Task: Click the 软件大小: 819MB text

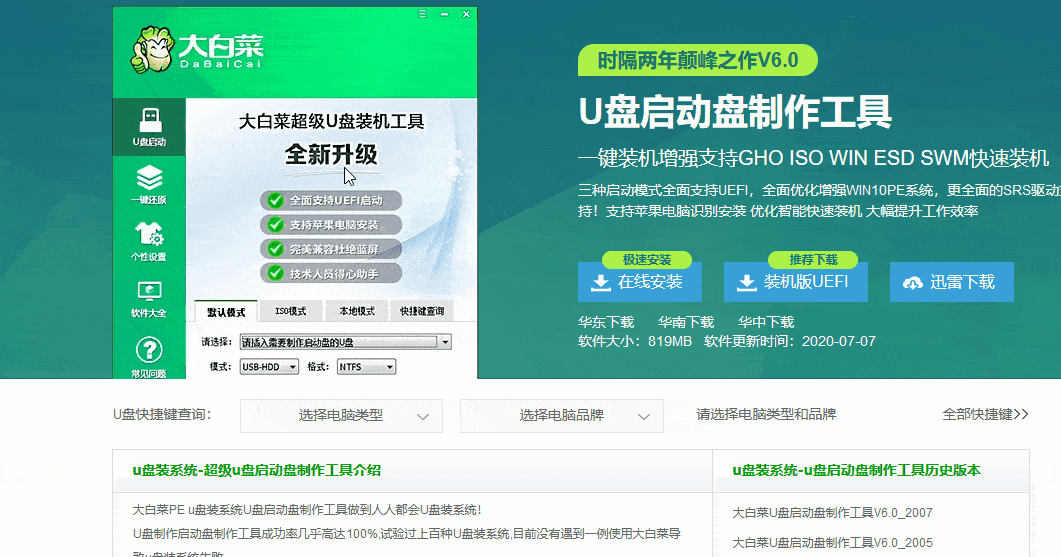Action: (x=635, y=341)
